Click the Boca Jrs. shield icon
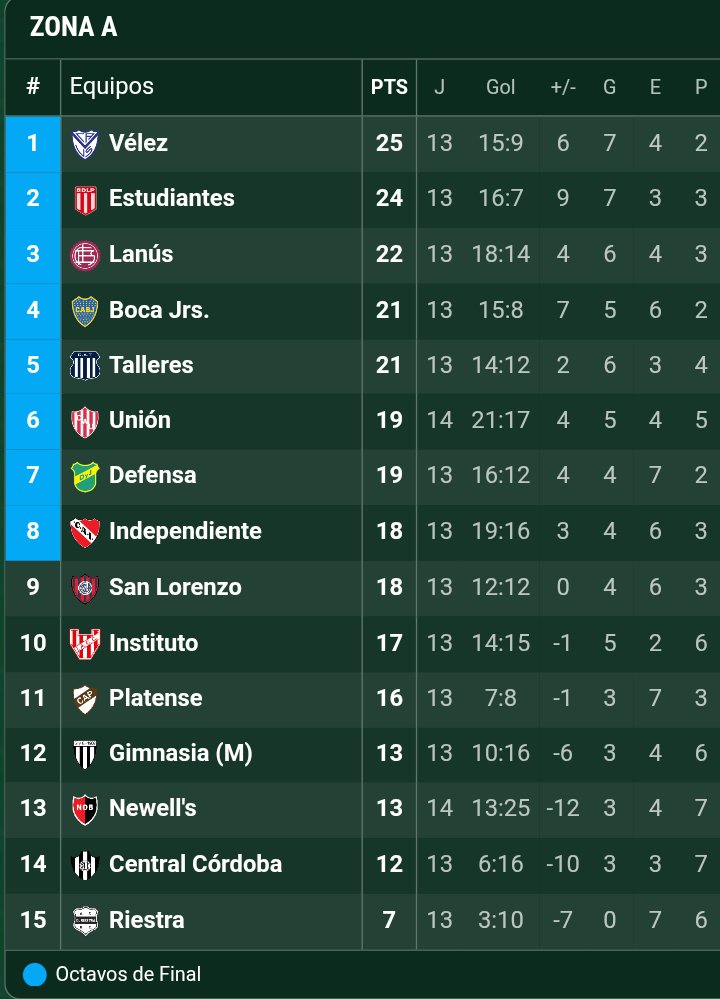Screen dimensions: 720x999 (85, 311)
